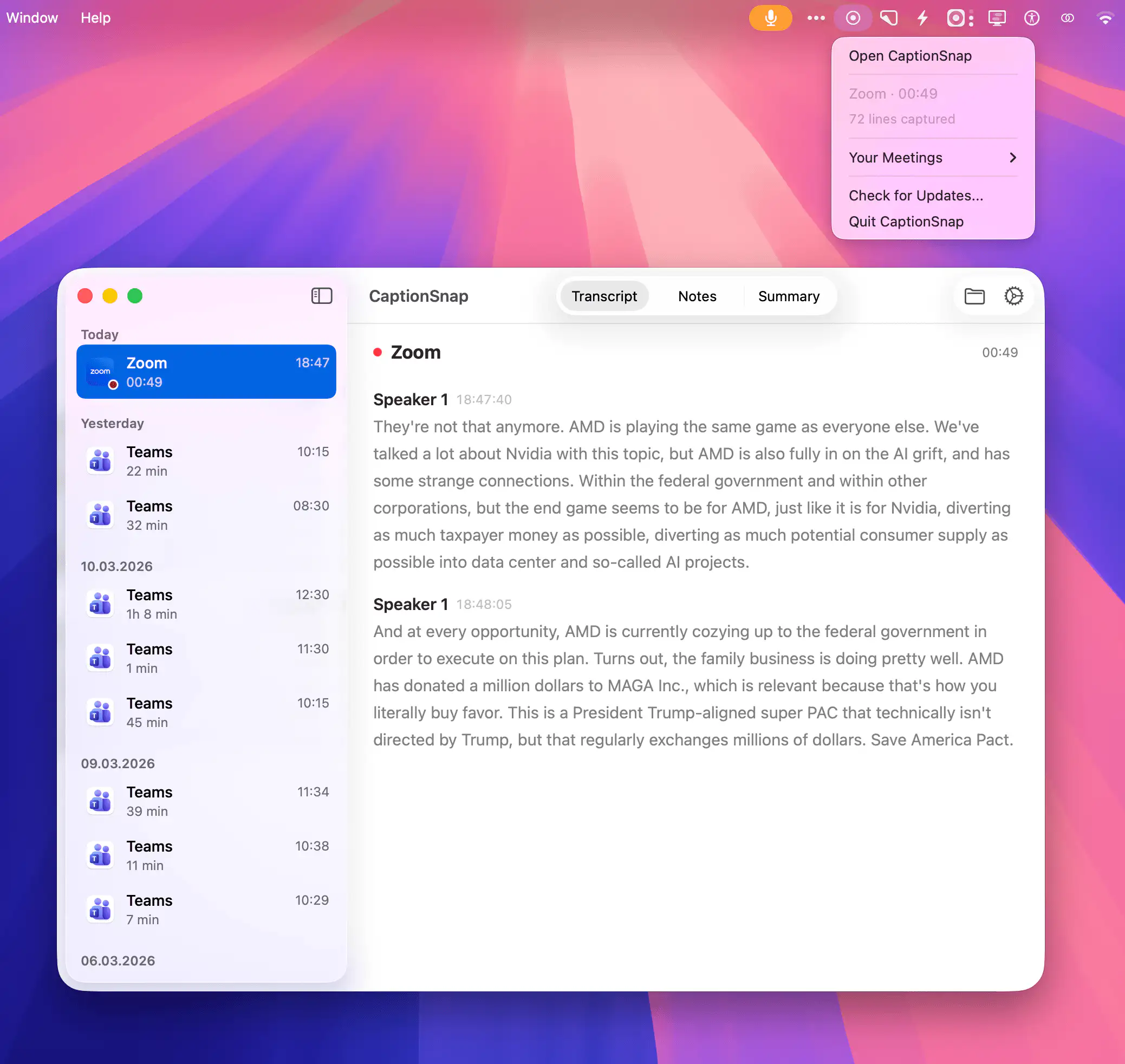The width and height of the screenshot is (1125, 1064).
Task: Expand the Your Meetings submenu
Action: click(932, 158)
